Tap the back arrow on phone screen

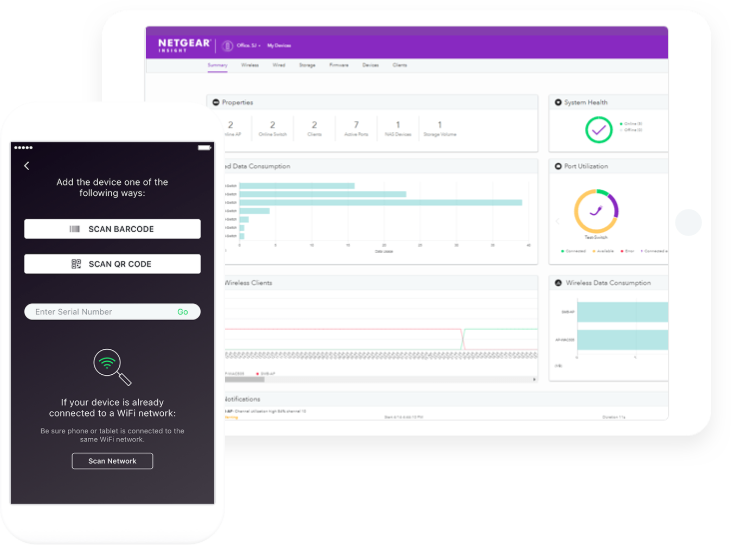coord(27,166)
